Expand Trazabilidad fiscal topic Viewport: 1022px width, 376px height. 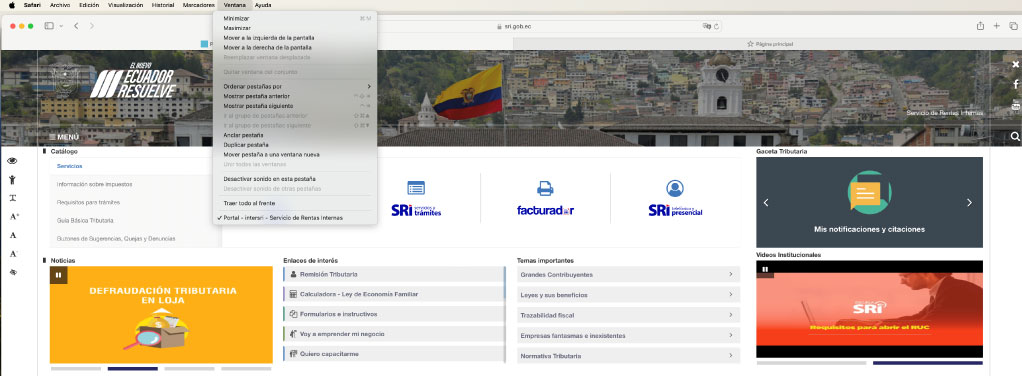pyautogui.click(x=628, y=315)
